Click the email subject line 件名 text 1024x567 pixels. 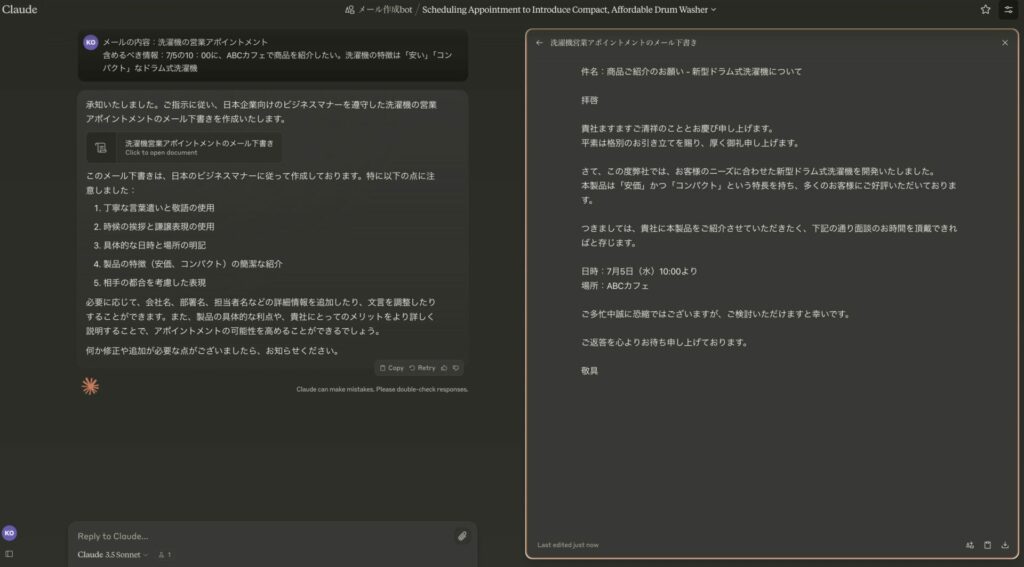tap(692, 72)
